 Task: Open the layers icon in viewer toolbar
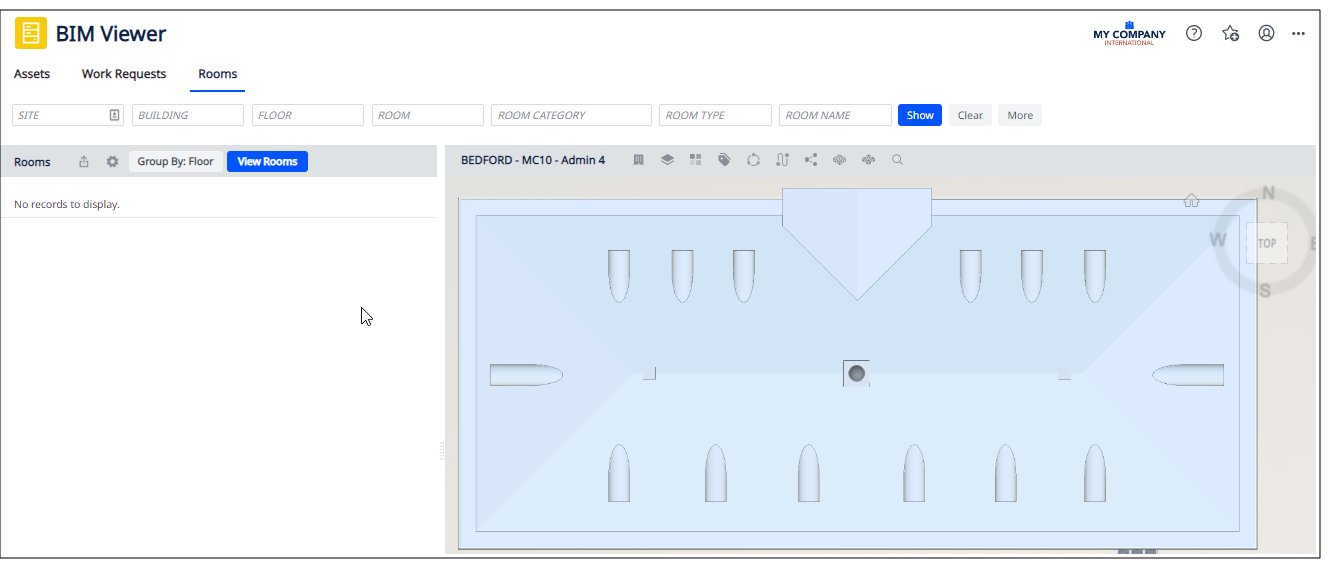(x=667, y=159)
